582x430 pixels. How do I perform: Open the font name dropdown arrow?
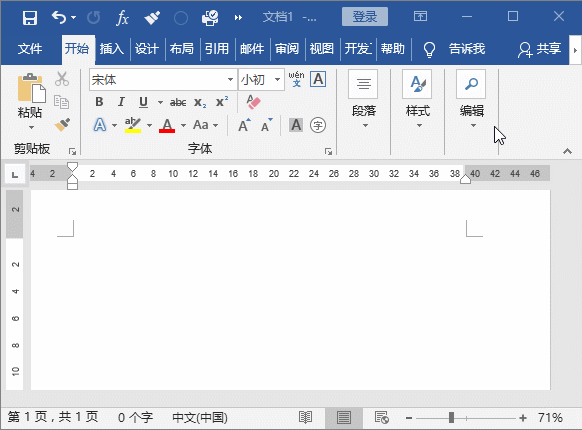click(x=230, y=79)
